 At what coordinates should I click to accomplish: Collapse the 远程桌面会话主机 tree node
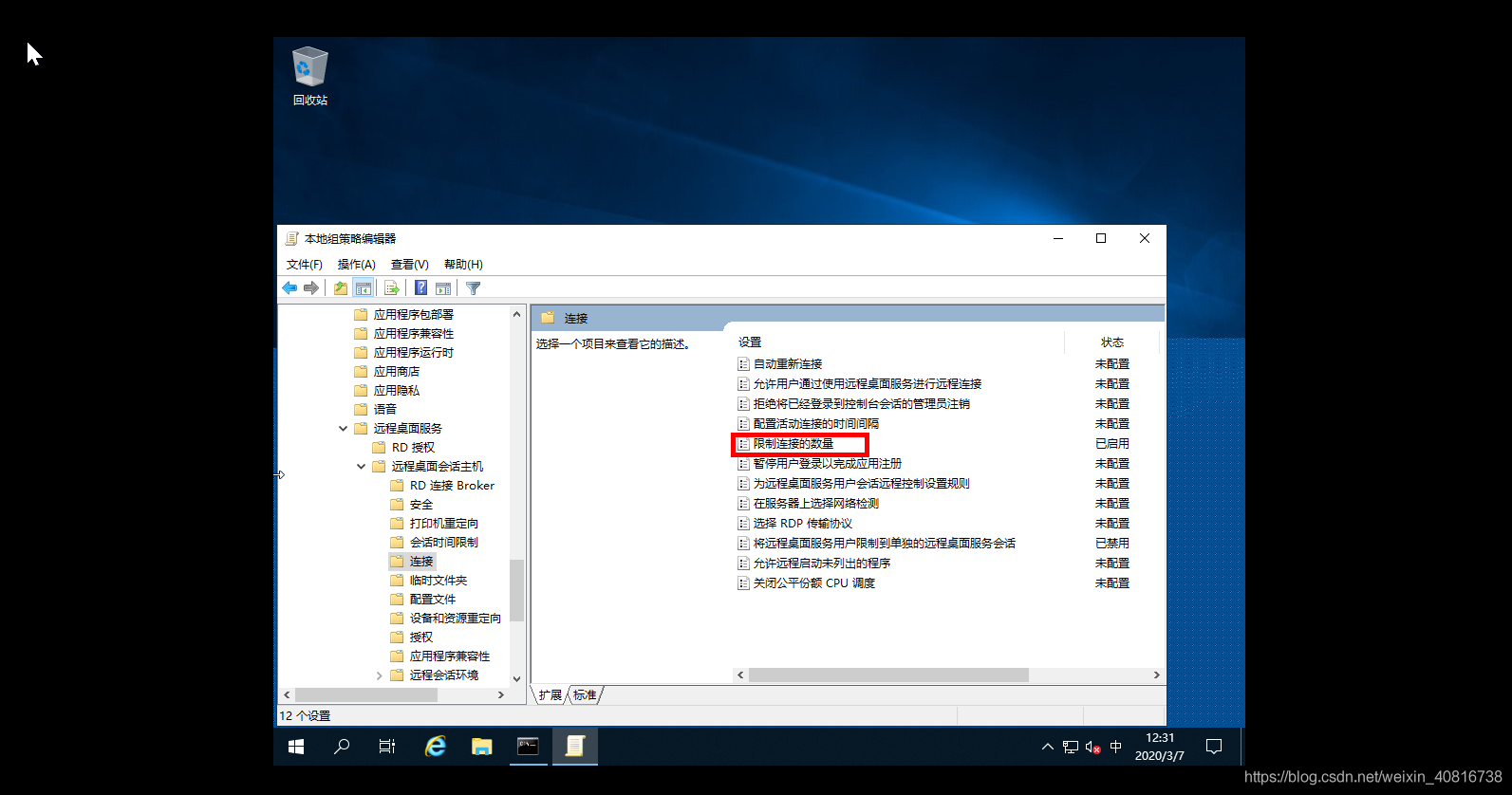361,467
